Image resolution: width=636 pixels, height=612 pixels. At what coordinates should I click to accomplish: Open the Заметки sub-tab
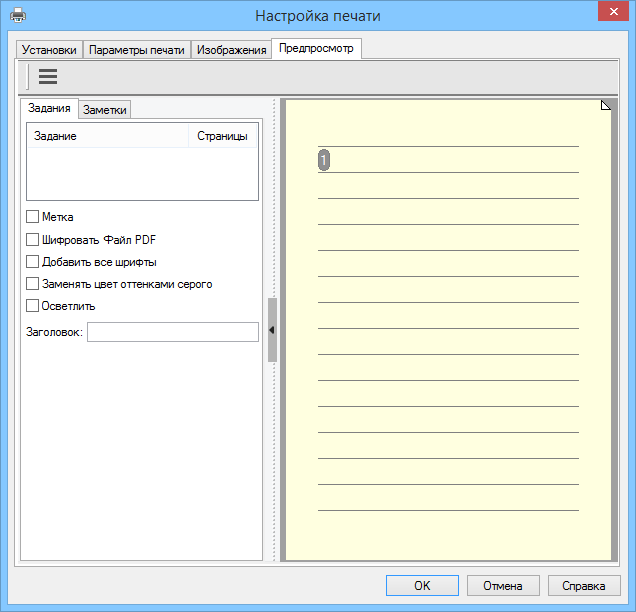pos(105,110)
